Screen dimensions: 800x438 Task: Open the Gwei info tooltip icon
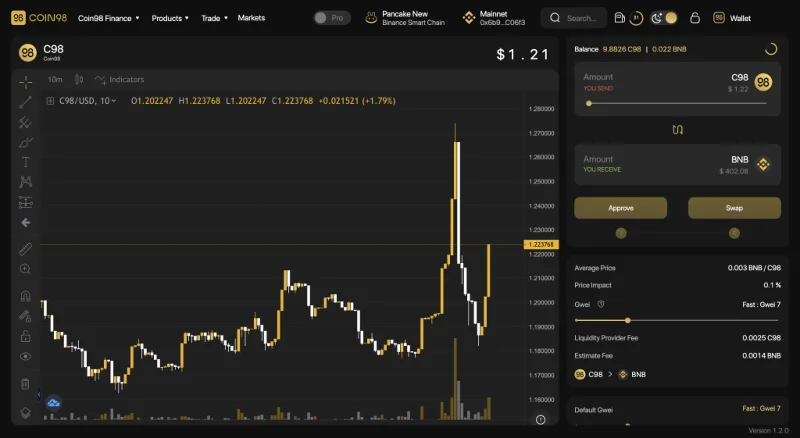click(601, 304)
